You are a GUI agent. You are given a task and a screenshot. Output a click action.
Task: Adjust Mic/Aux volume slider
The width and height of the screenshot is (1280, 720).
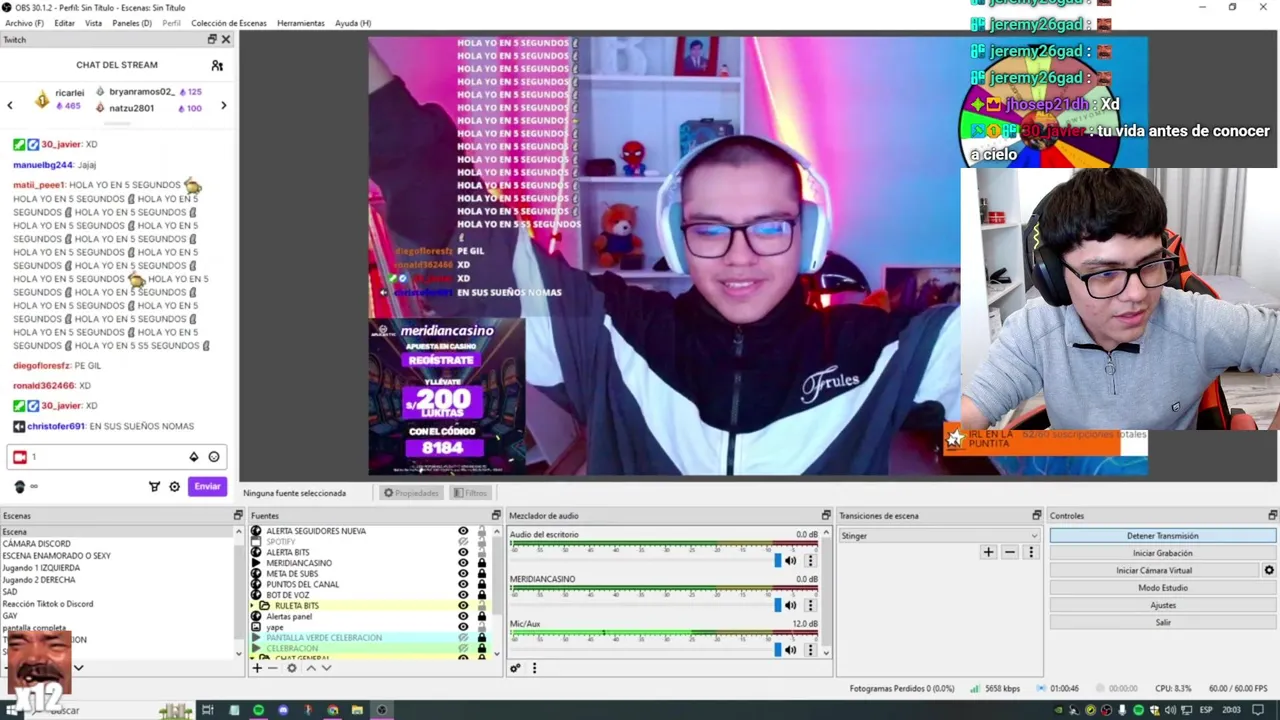tap(777, 650)
